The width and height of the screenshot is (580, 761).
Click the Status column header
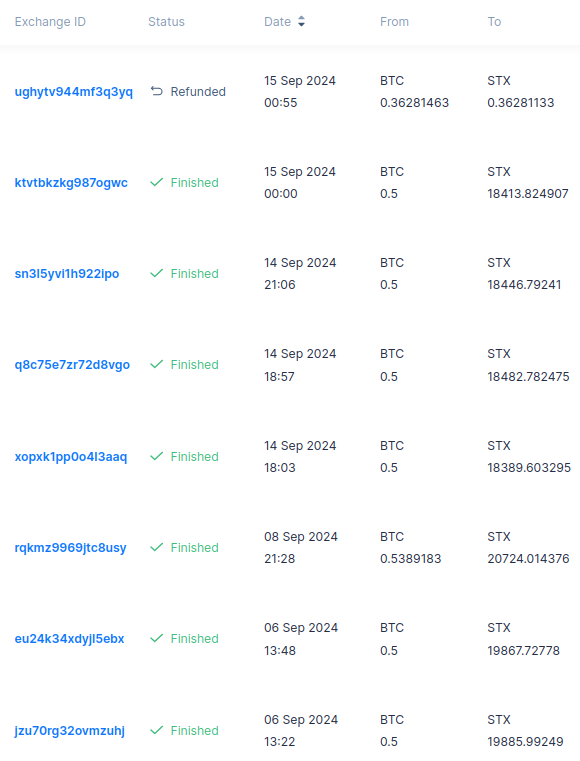(x=166, y=22)
